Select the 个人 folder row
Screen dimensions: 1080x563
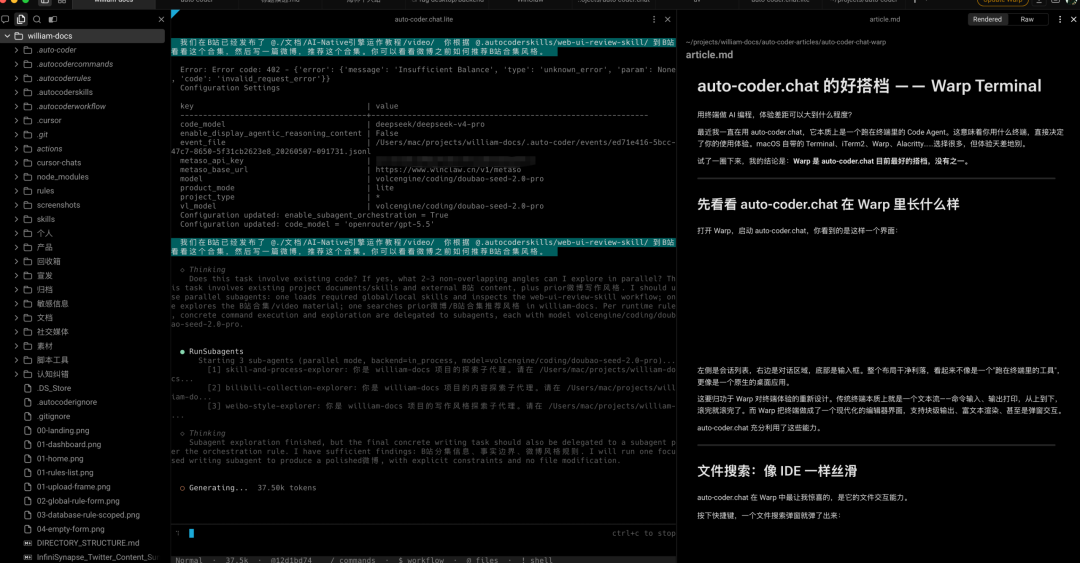(83, 234)
